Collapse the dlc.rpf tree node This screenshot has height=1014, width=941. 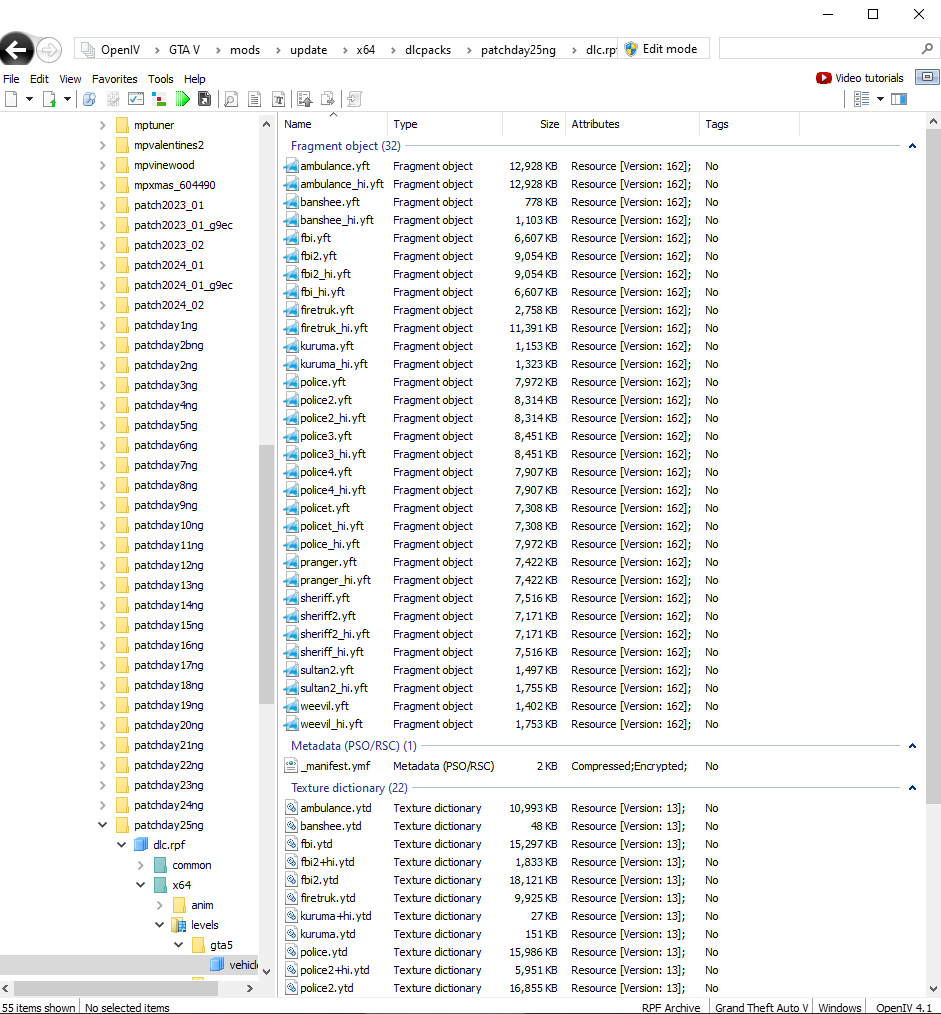point(121,845)
